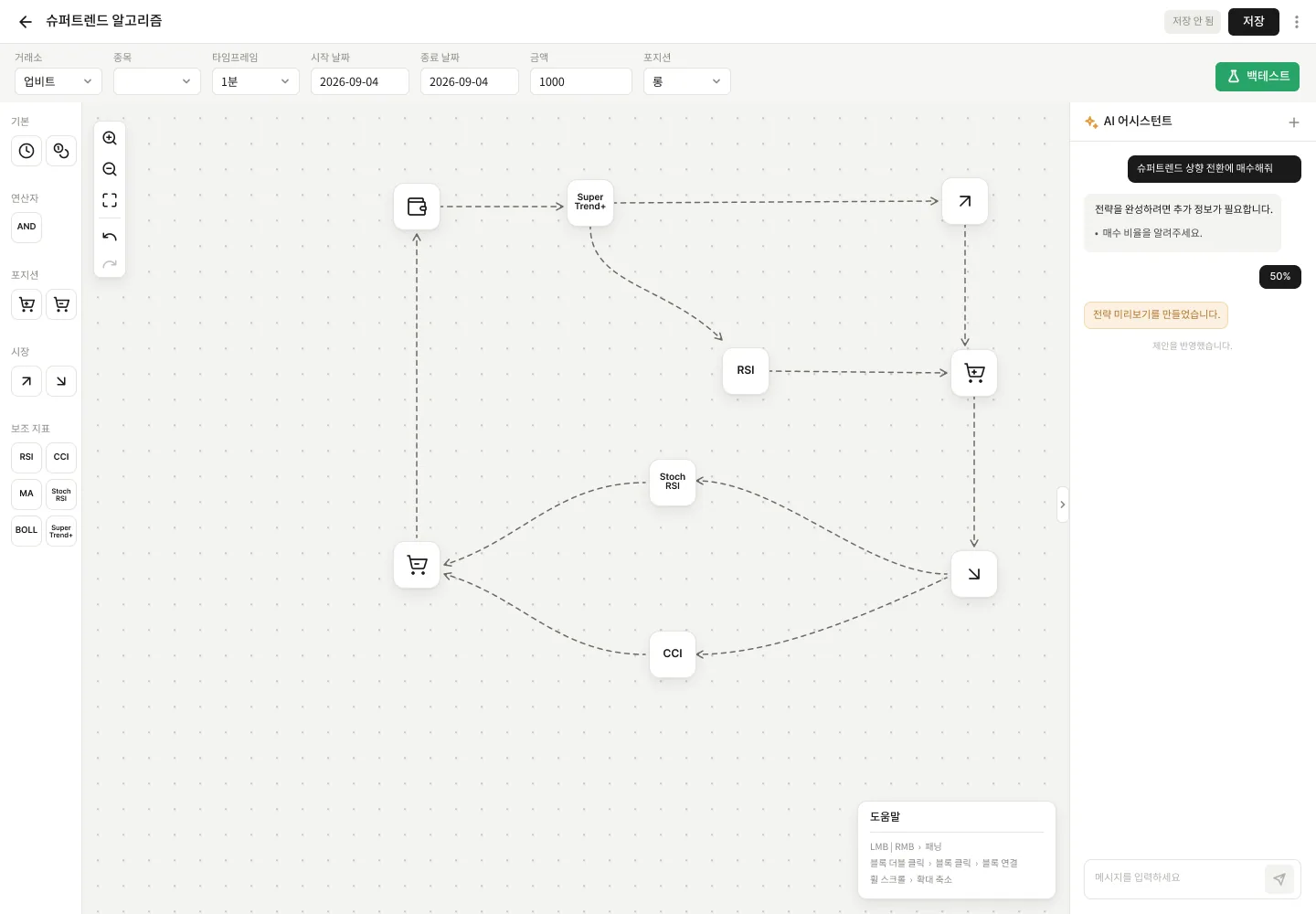Choose the up-arrow block under 시장 palette
Image resolution: width=1316 pixels, height=914 pixels.
[27, 381]
